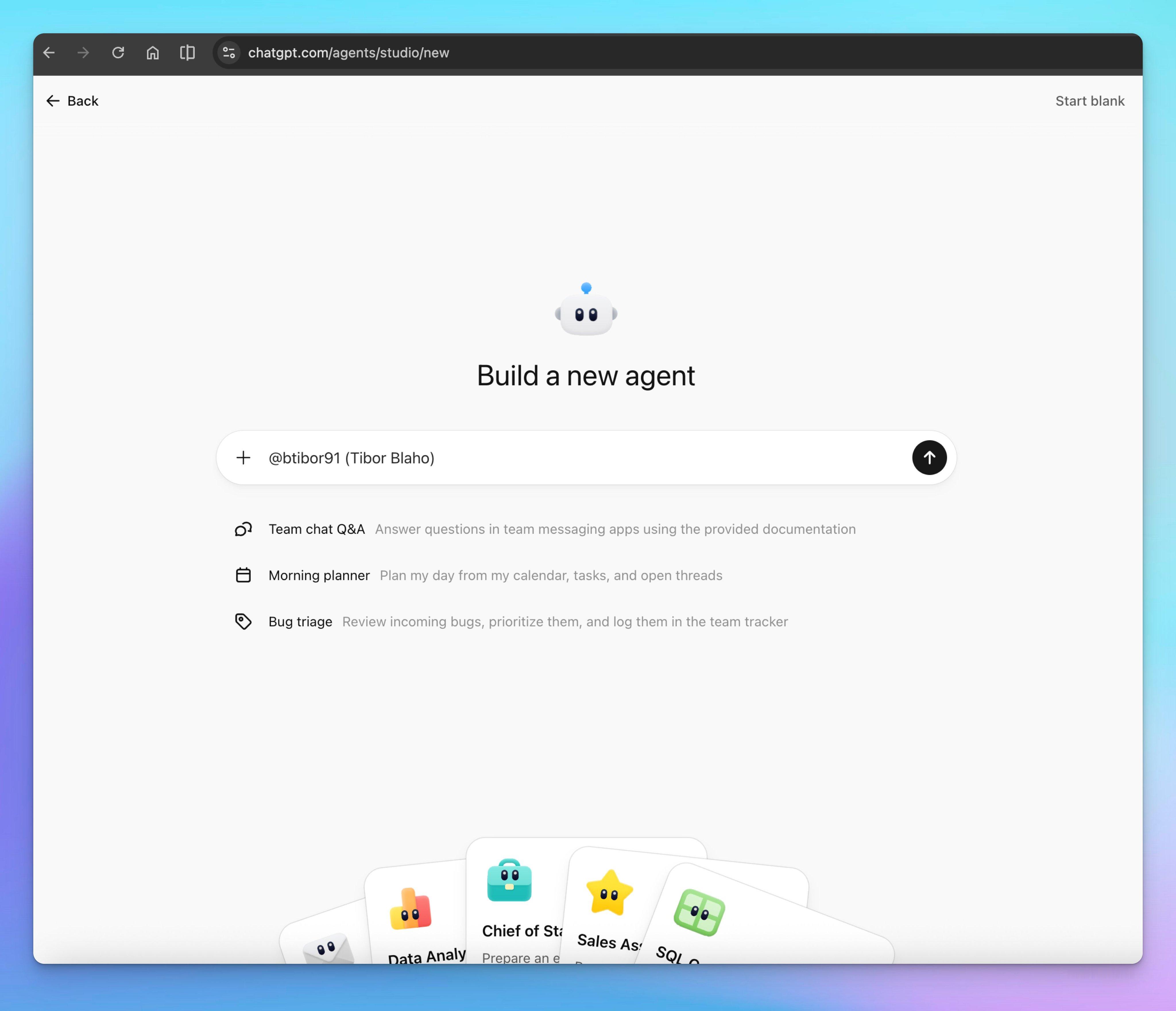1176x1011 pixels.
Task: Toggle the browser split view icon
Action: point(187,53)
